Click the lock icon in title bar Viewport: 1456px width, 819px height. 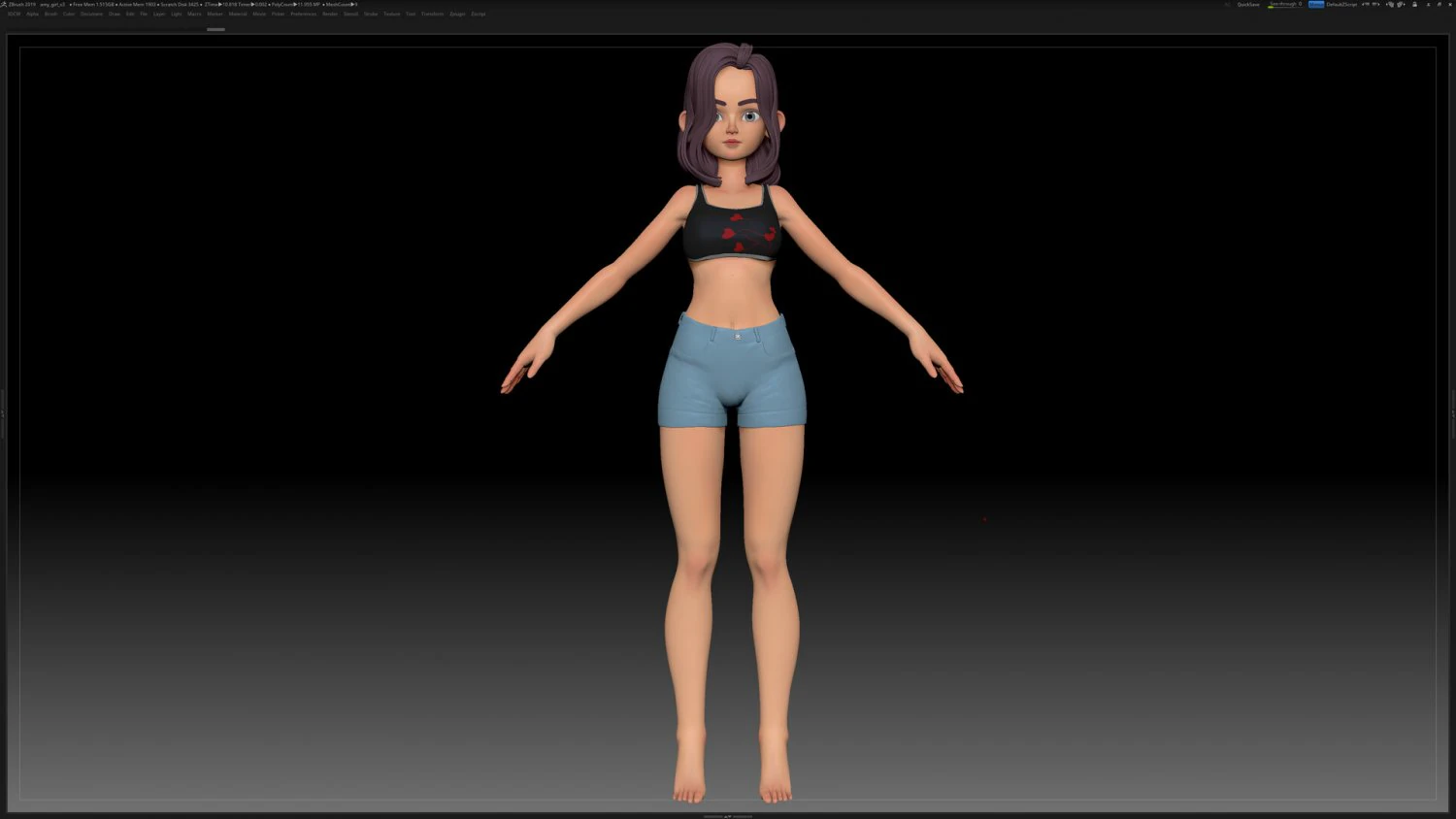click(x=1414, y=4)
